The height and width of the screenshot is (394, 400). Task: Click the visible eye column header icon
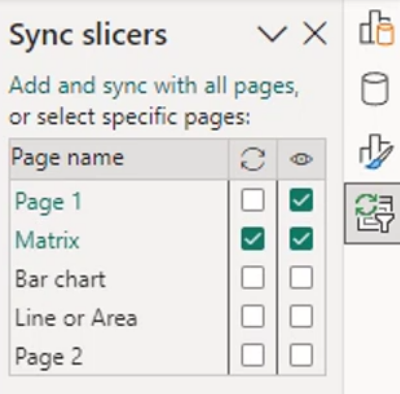pyautogui.click(x=301, y=159)
